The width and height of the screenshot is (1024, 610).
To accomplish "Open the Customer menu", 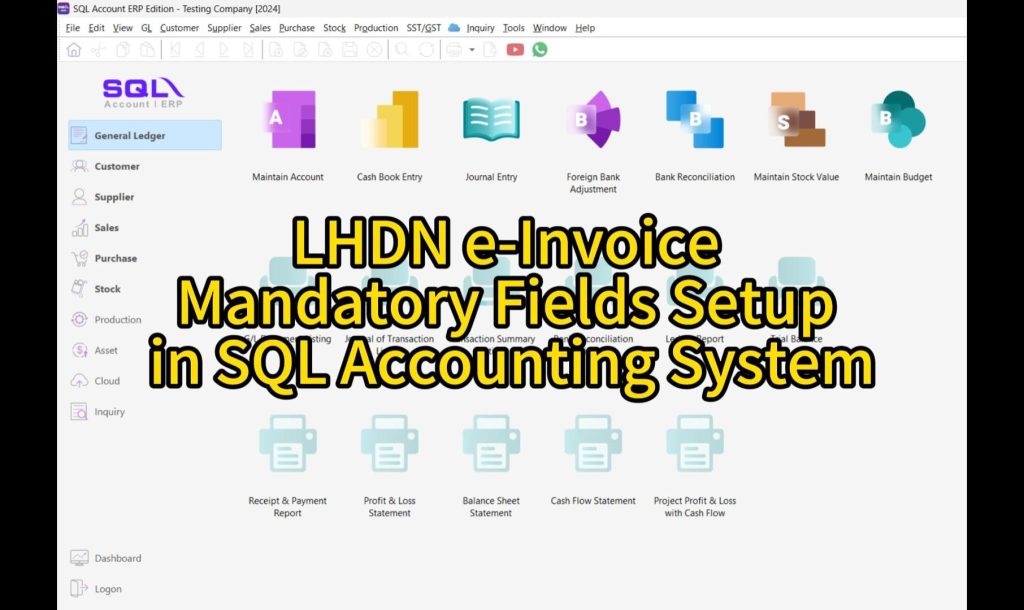I will [180, 28].
